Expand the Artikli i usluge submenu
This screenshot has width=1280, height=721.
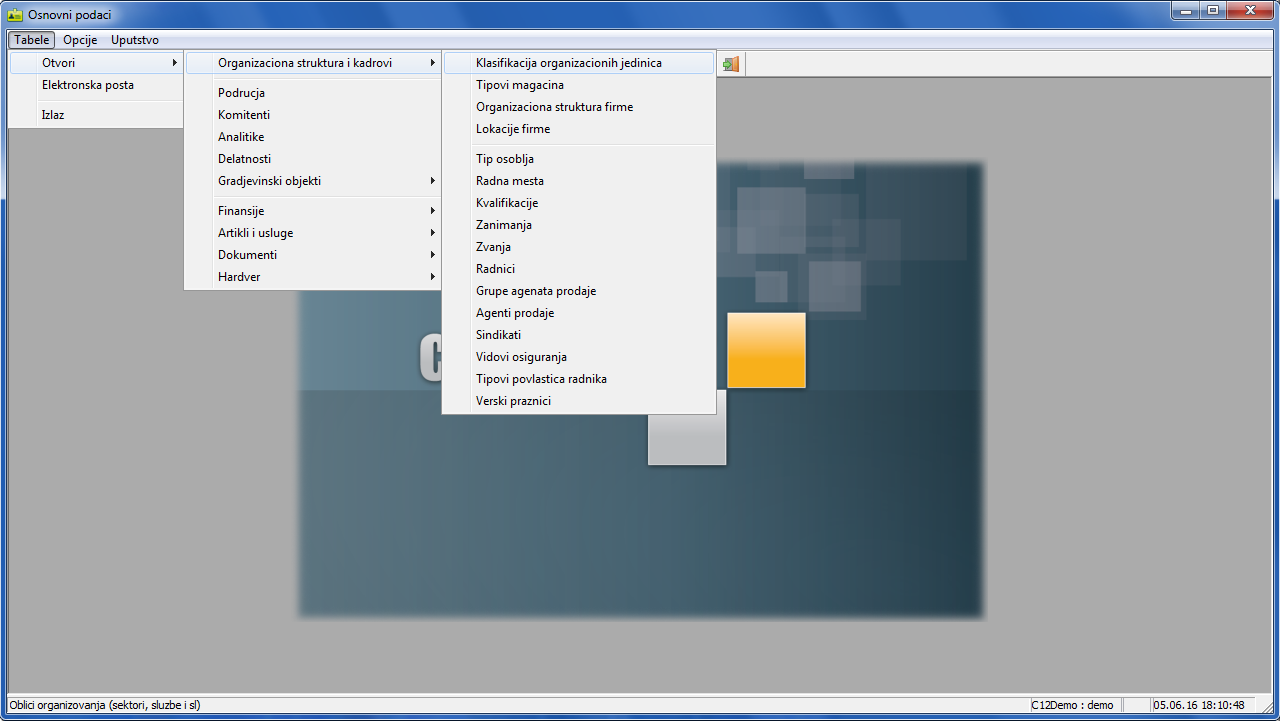click(312, 233)
